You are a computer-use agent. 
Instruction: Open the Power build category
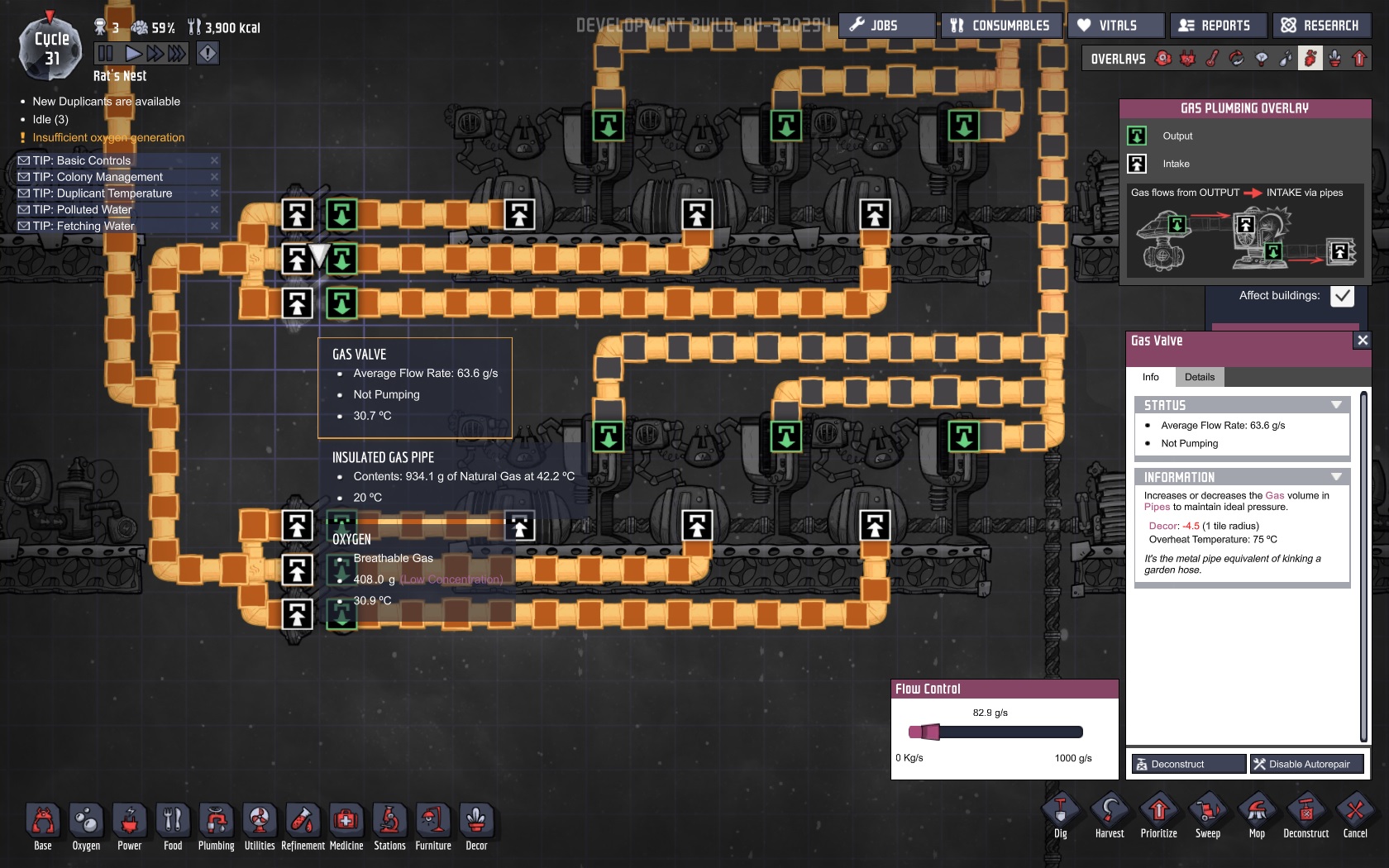[x=130, y=827]
